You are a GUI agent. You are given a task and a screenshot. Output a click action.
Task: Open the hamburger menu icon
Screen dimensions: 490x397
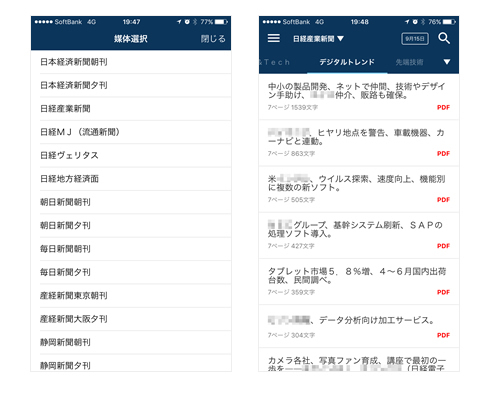[x=273, y=38]
